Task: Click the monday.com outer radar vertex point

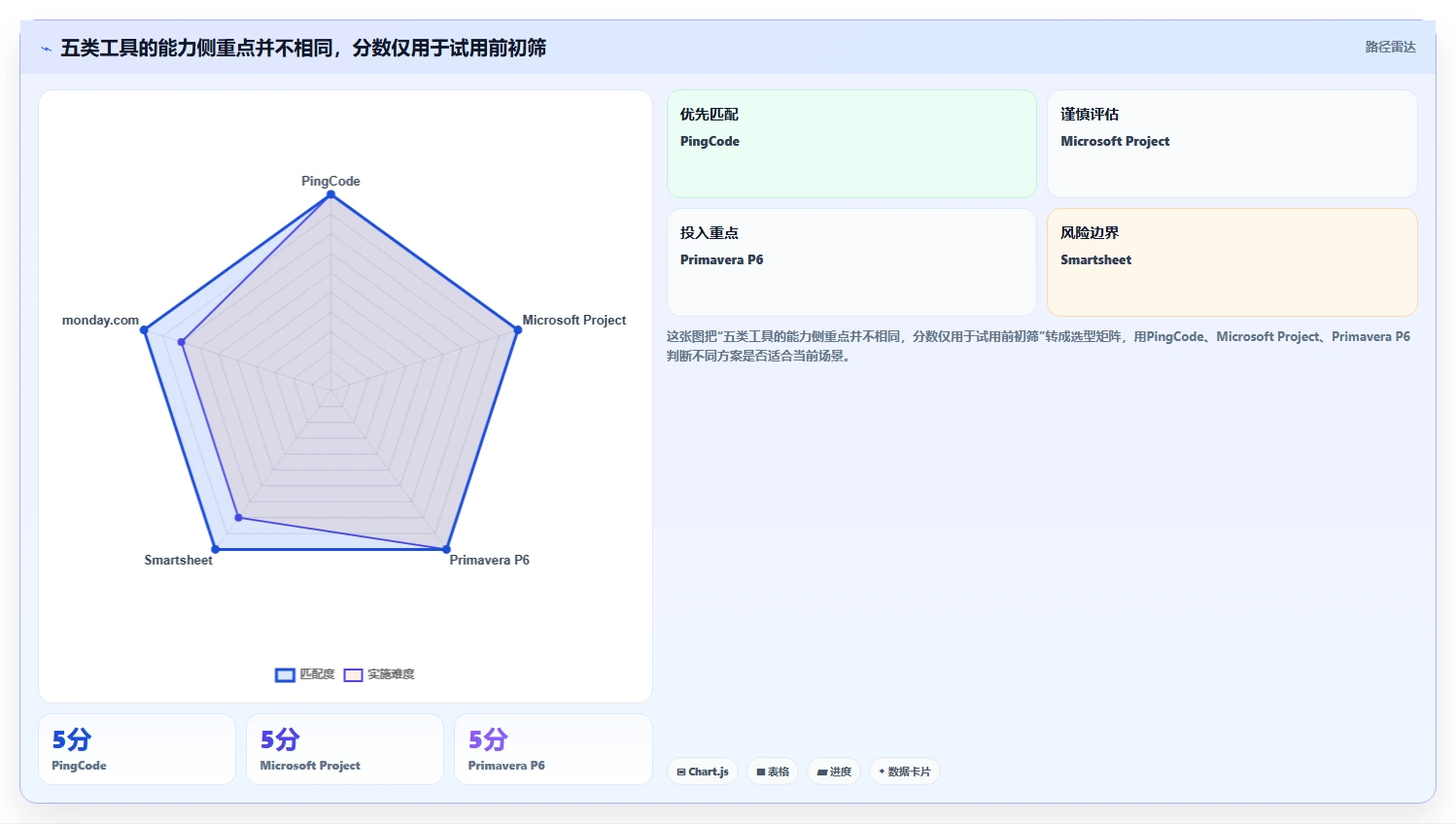Action: pyautogui.click(x=144, y=330)
